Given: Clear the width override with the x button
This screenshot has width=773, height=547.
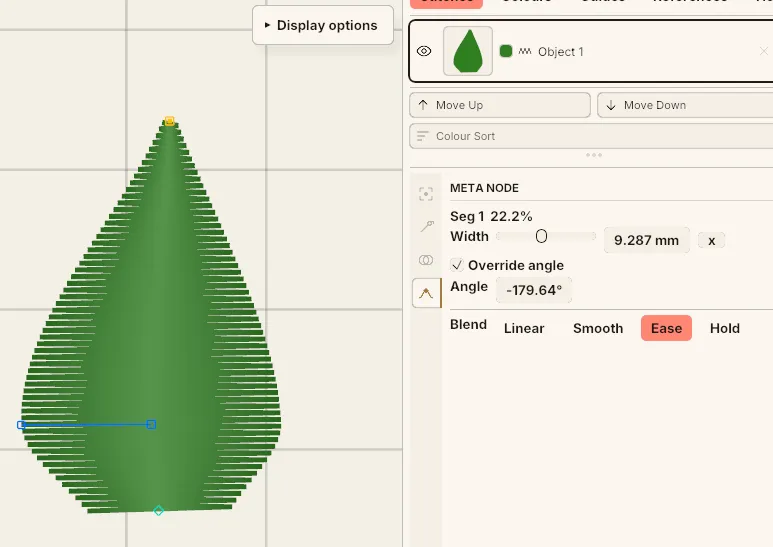Looking at the screenshot, I should pos(711,240).
